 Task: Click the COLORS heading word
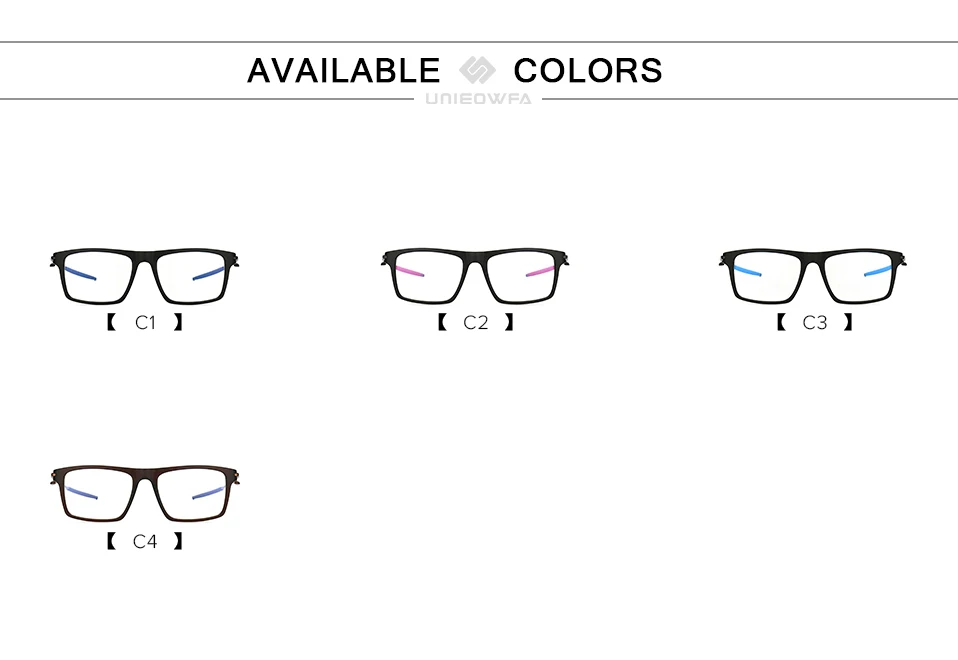588,70
